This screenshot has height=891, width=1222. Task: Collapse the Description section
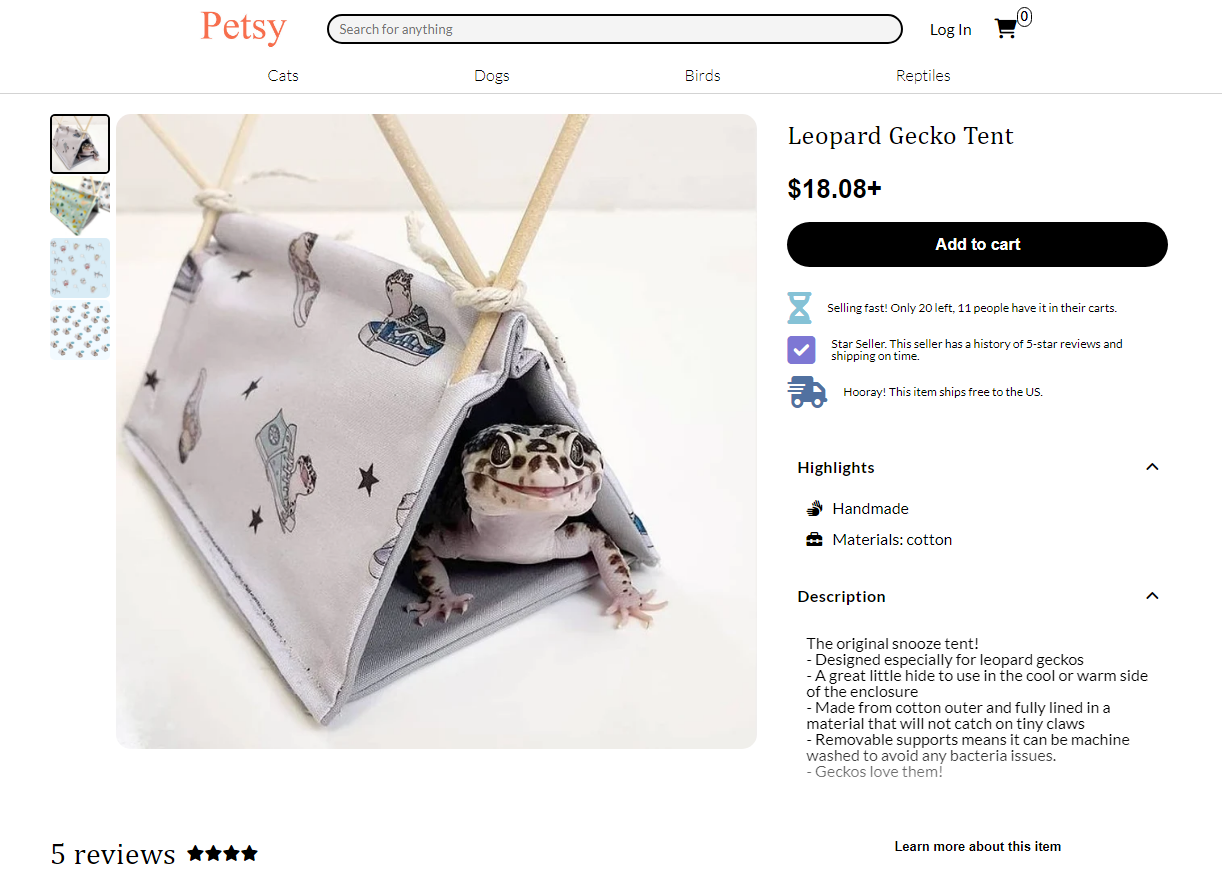pos(1152,595)
